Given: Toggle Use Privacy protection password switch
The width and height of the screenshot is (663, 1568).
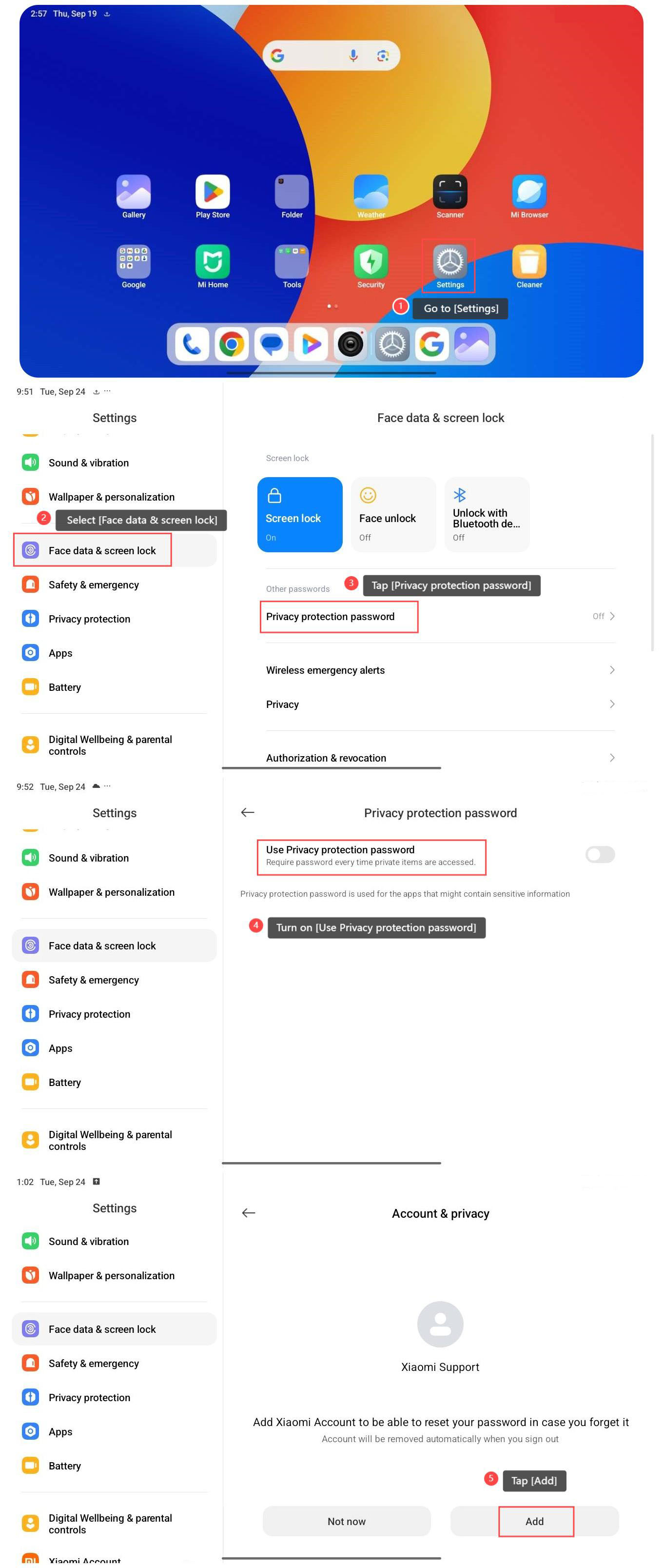Looking at the screenshot, I should click(600, 855).
